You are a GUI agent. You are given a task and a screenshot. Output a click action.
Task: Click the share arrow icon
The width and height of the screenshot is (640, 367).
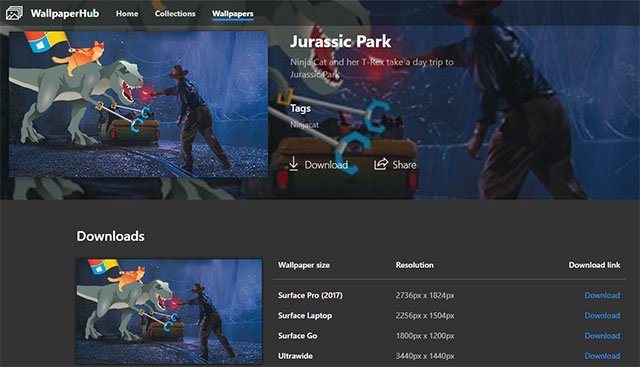[381, 164]
